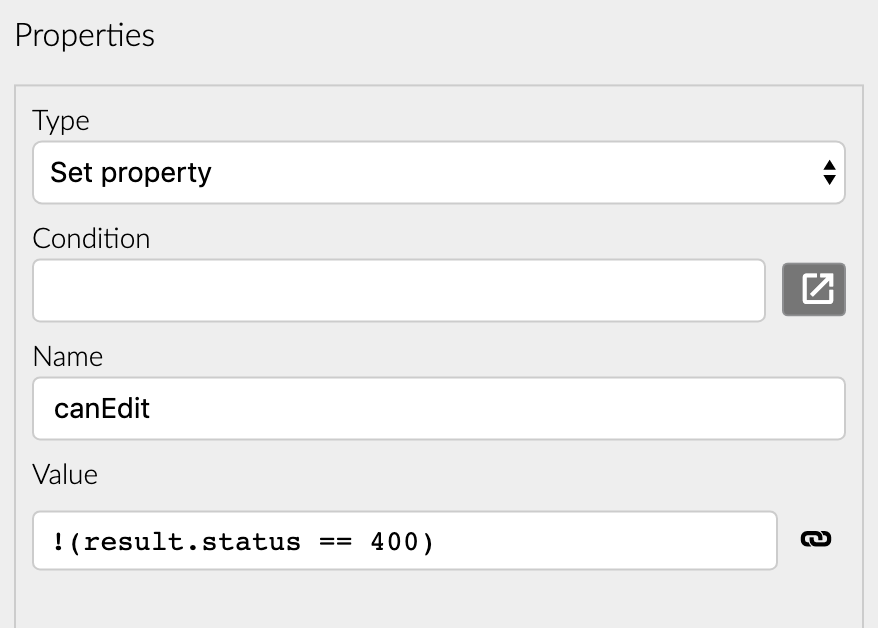Click the up-down arrows of the Type selector
The image size is (878, 628).
(x=829, y=172)
